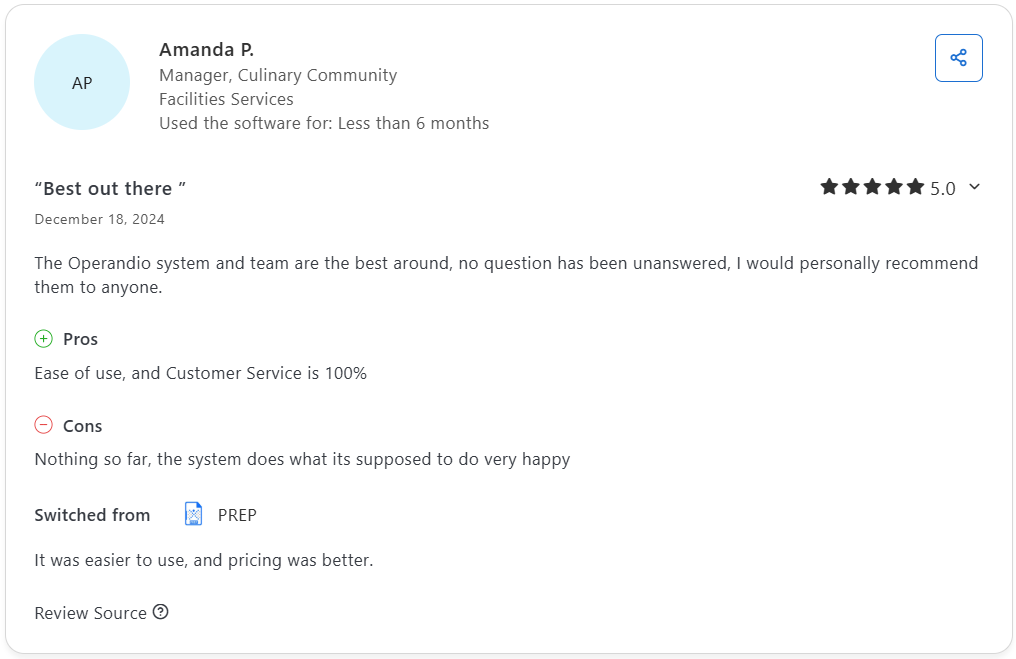Click the Review Source question mark icon

(160, 612)
